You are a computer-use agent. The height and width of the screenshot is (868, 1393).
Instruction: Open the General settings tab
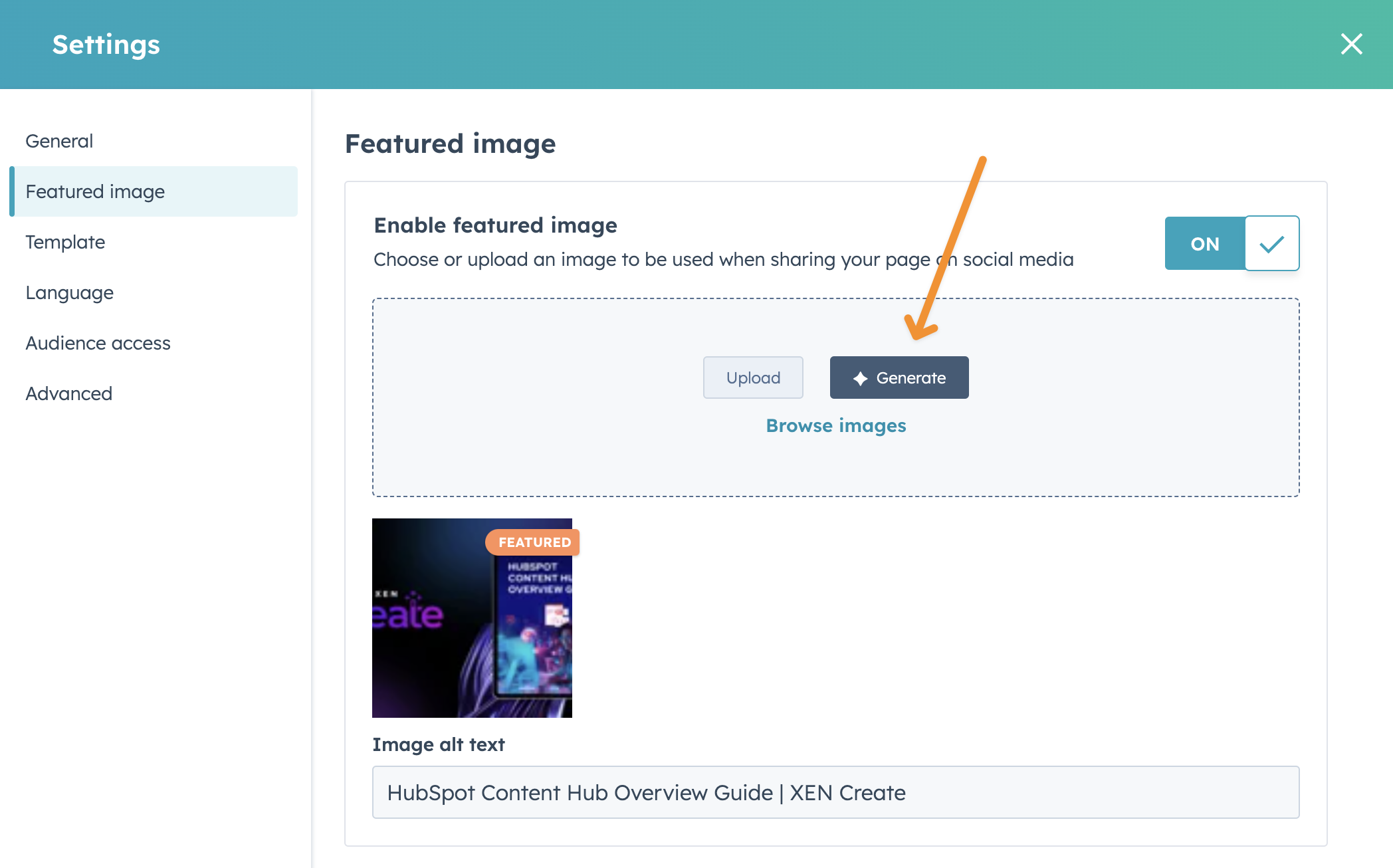pyautogui.click(x=59, y=140)
